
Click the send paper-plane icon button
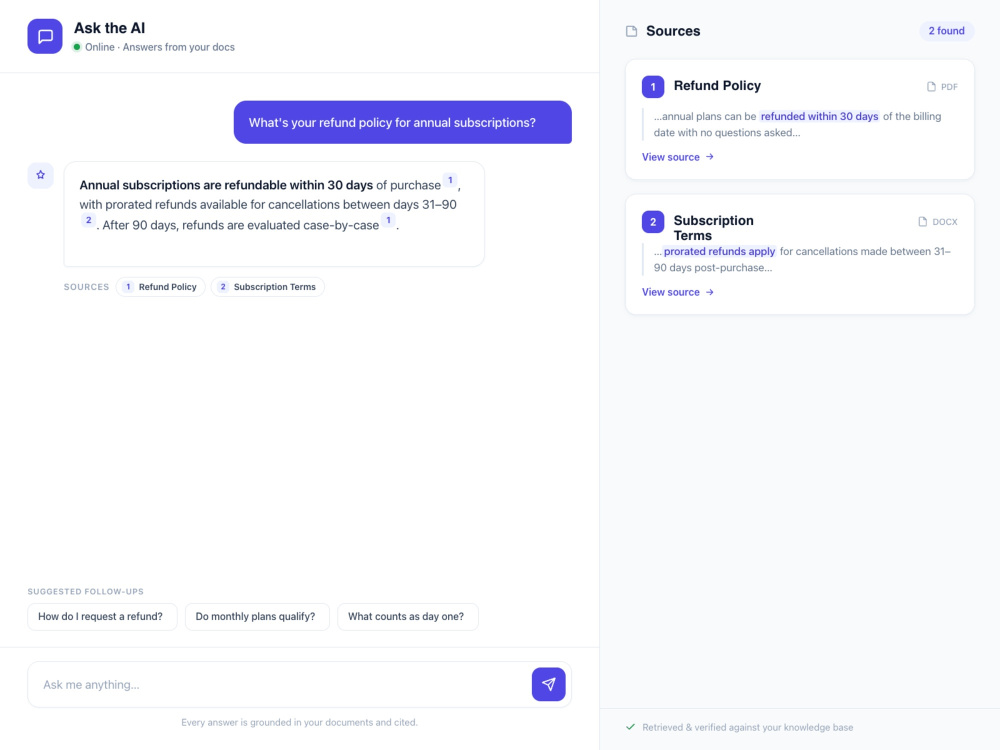[x=548, y=684]
